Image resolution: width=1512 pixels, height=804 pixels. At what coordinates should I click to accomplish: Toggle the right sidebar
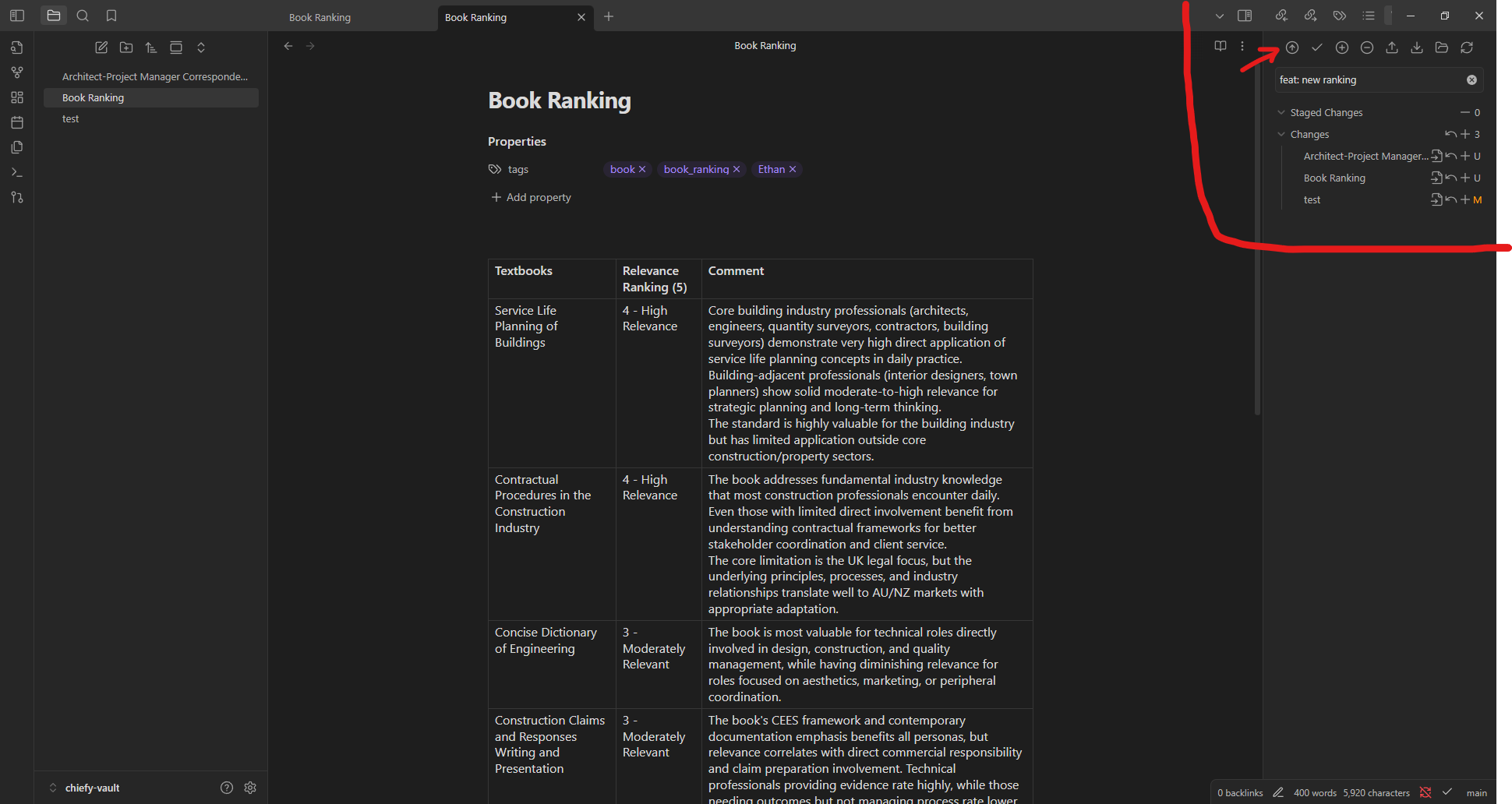click(x=1245, y=16)
